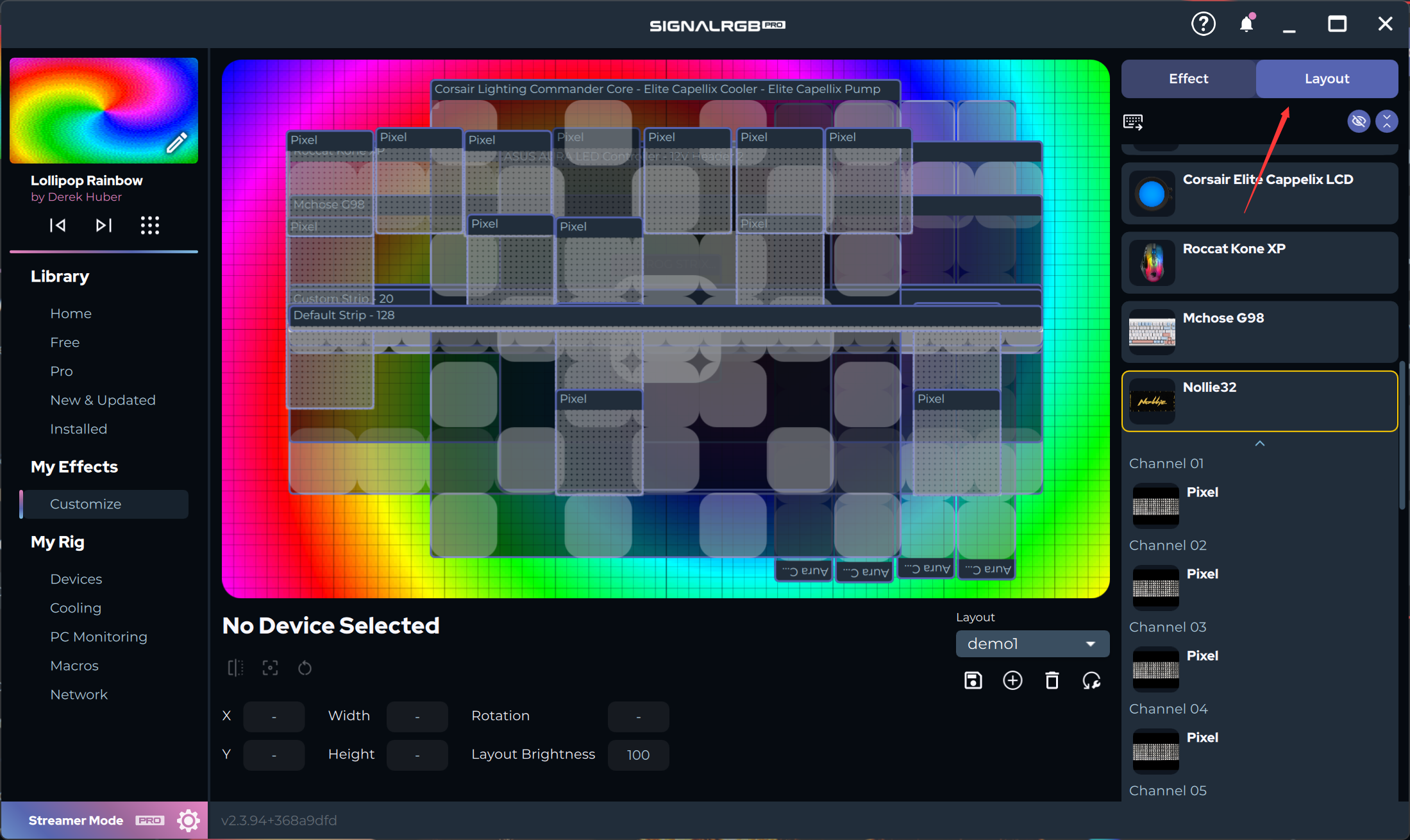Click the edit pencil on the effect thumbnail
This screenshot has width=1410, height=840.
point(177,142)
